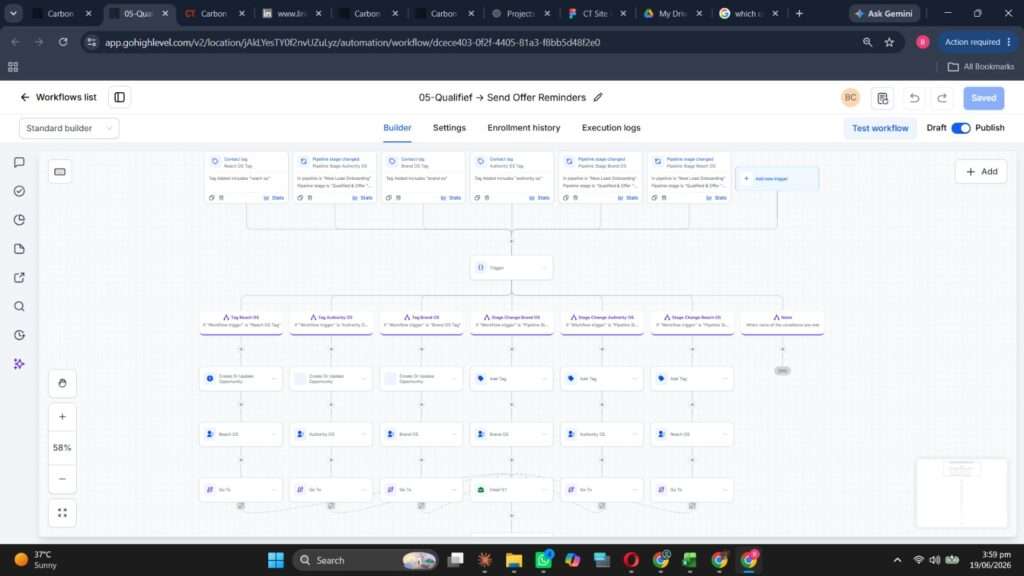Open the Execution logs tab
Screen dimensions: 1024x576
click(611, 128)
